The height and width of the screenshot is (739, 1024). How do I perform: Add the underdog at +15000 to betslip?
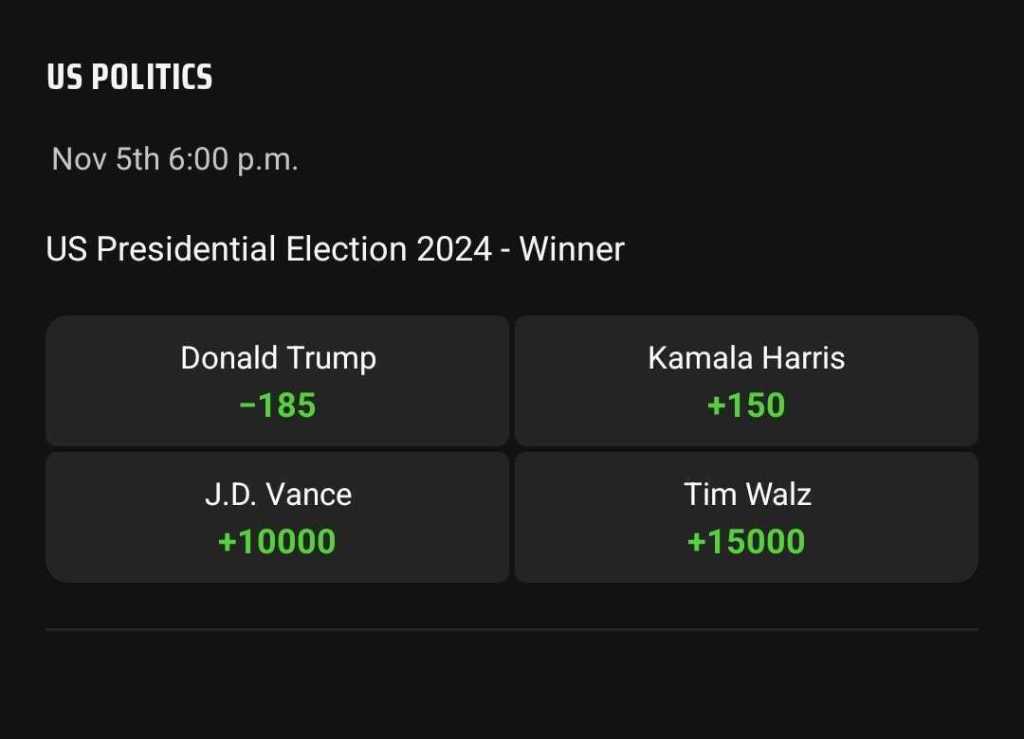pyautogui.click(x=746, y=517)
